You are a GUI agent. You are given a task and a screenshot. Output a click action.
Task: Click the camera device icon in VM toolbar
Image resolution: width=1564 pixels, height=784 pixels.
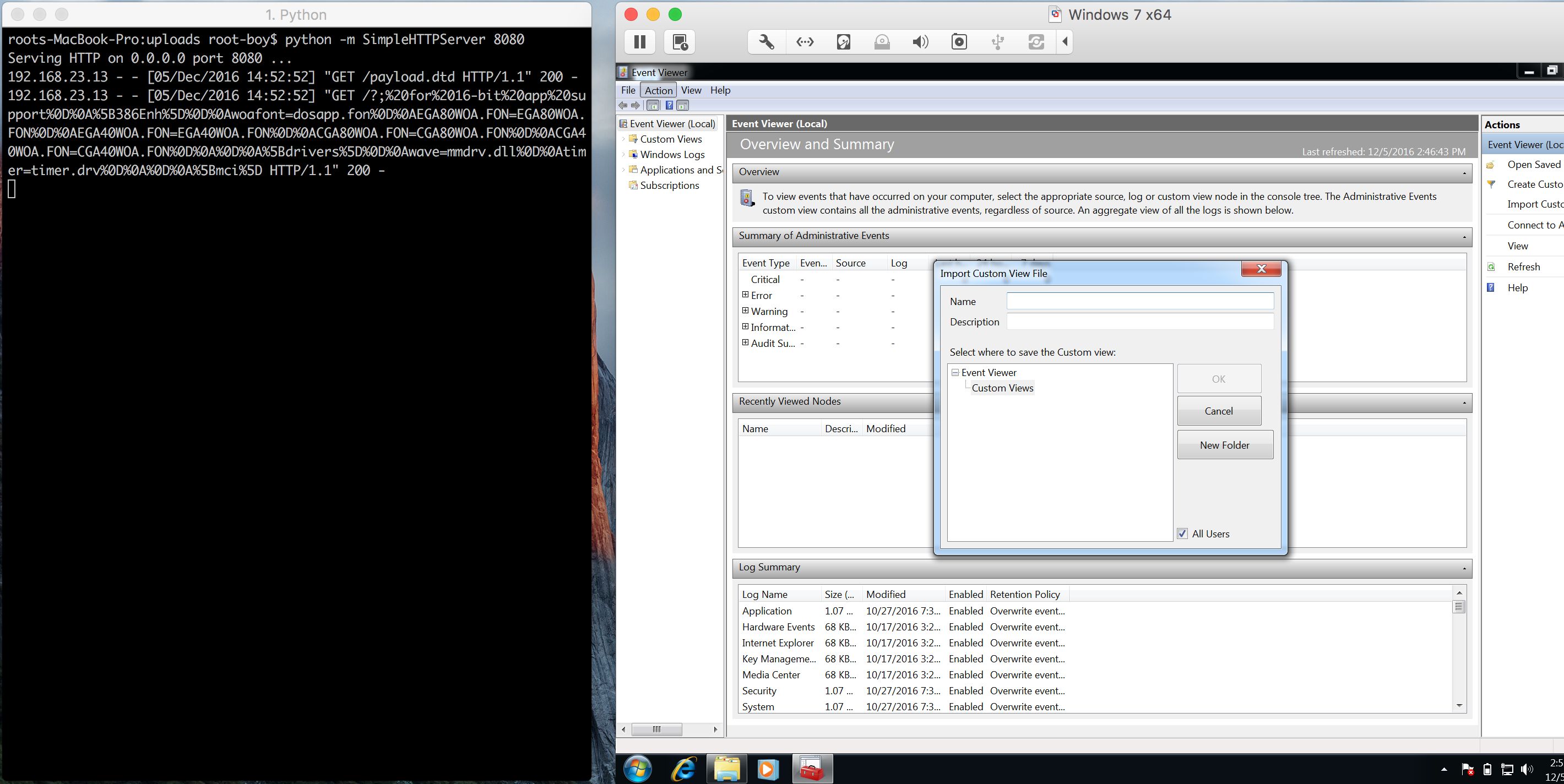959,42
